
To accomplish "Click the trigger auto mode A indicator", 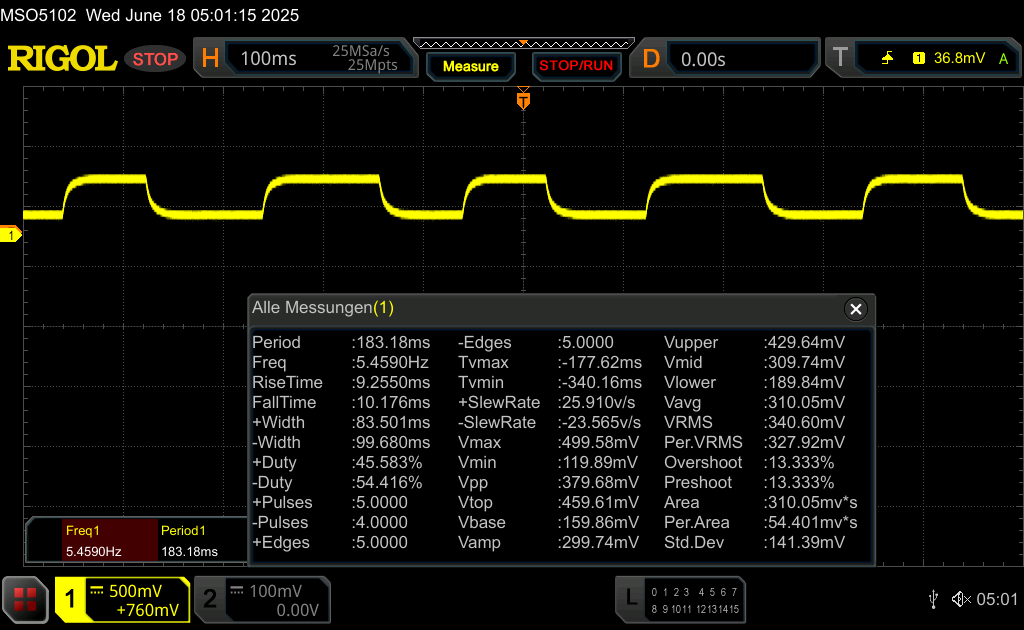I will [x=1004, y=59].
